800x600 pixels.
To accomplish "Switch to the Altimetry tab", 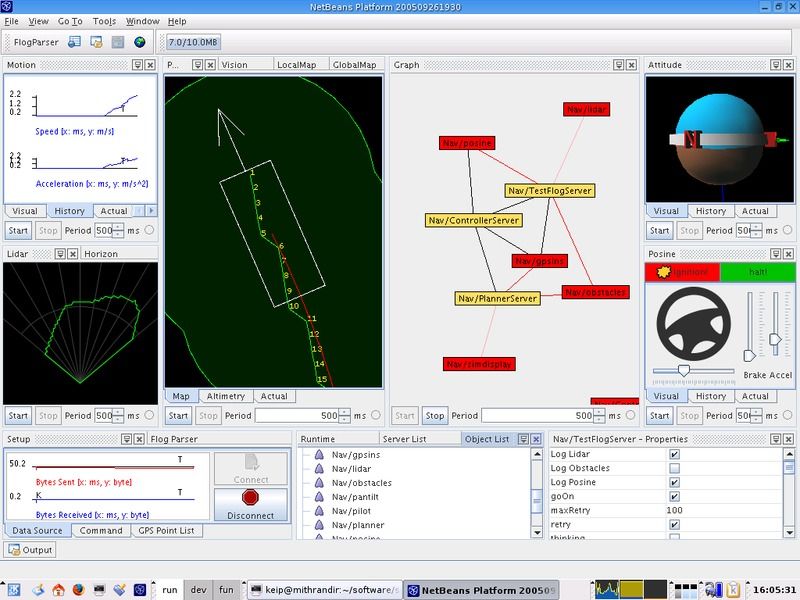I will tap(225, 396).
